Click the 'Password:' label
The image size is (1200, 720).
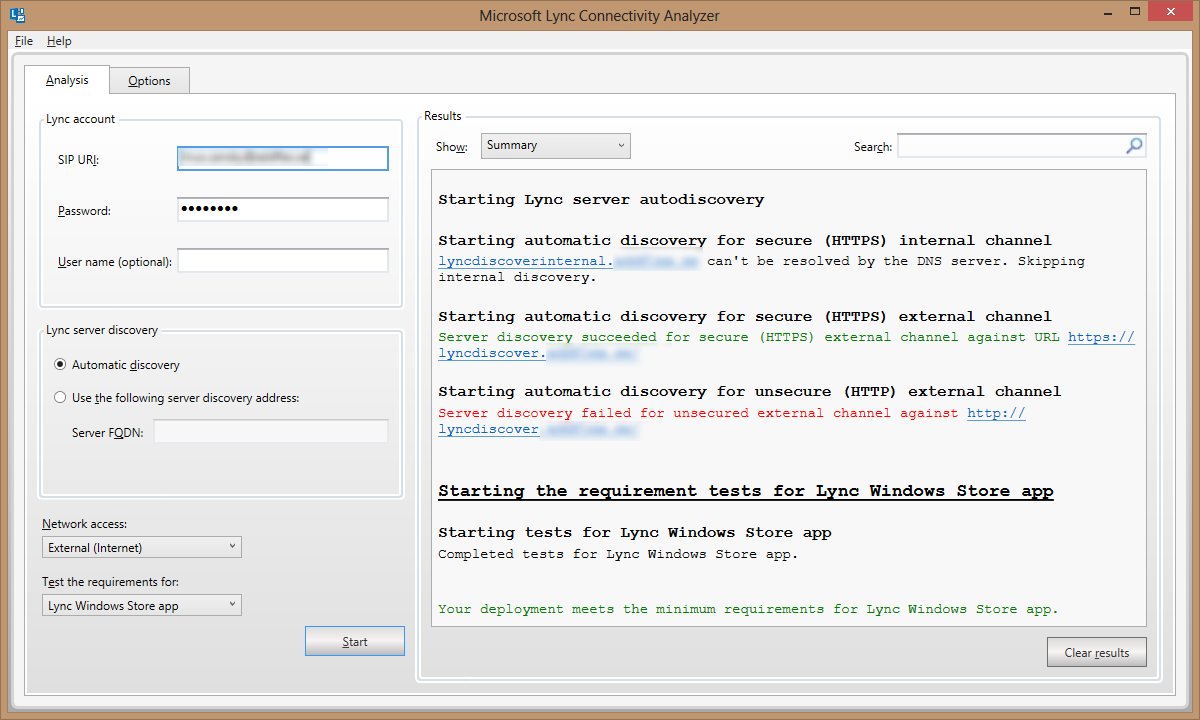pos(84,211)
